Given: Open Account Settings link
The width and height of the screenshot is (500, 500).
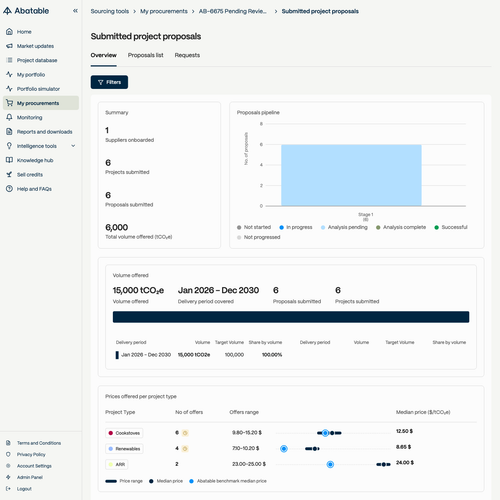Looking at the screenshot, I should tap(34, 466).
